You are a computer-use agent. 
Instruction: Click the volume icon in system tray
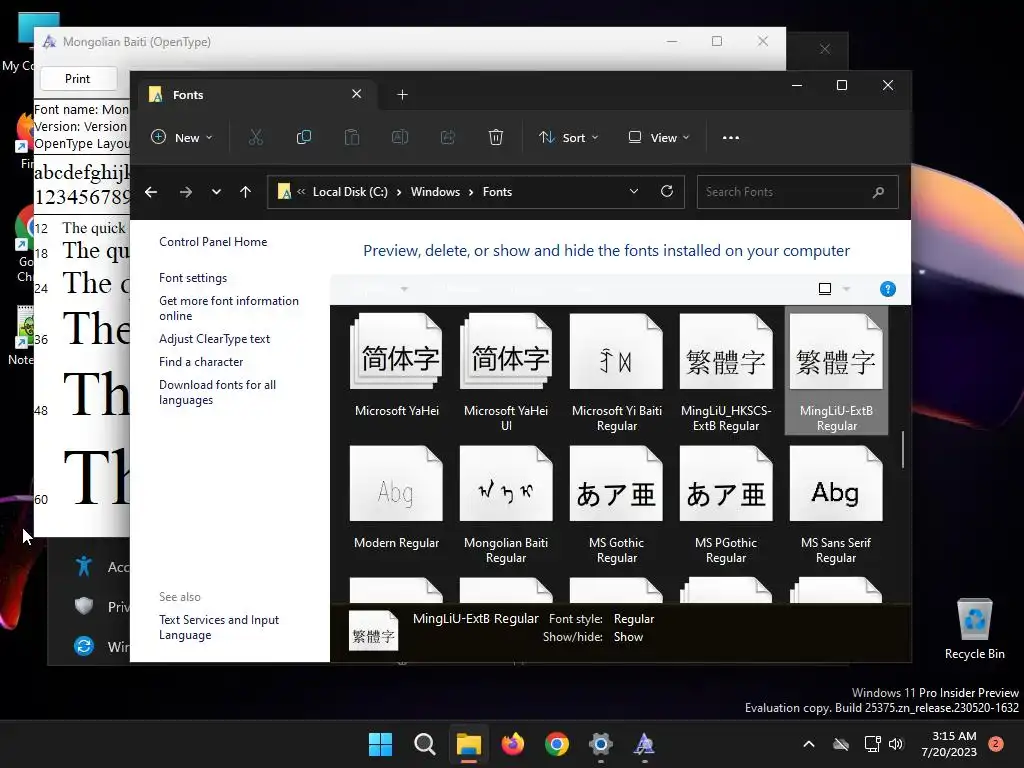(896, 744)
